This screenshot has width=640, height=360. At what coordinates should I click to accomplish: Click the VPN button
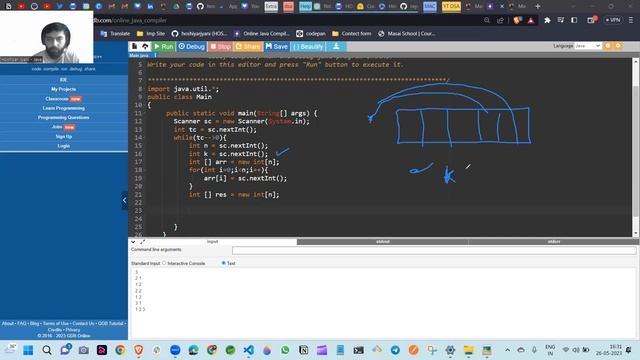613,20
